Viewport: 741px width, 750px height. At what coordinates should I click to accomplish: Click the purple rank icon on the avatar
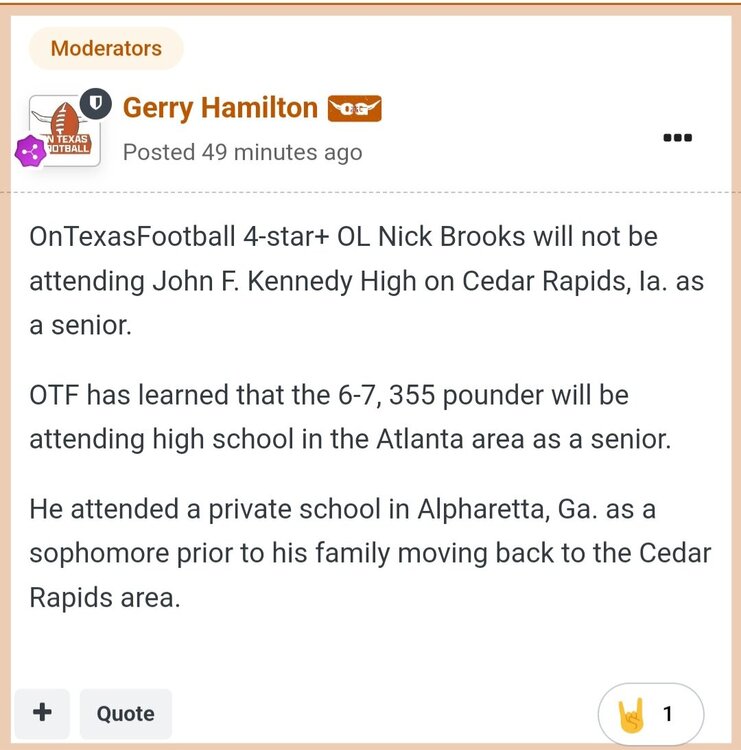[31, 153]
